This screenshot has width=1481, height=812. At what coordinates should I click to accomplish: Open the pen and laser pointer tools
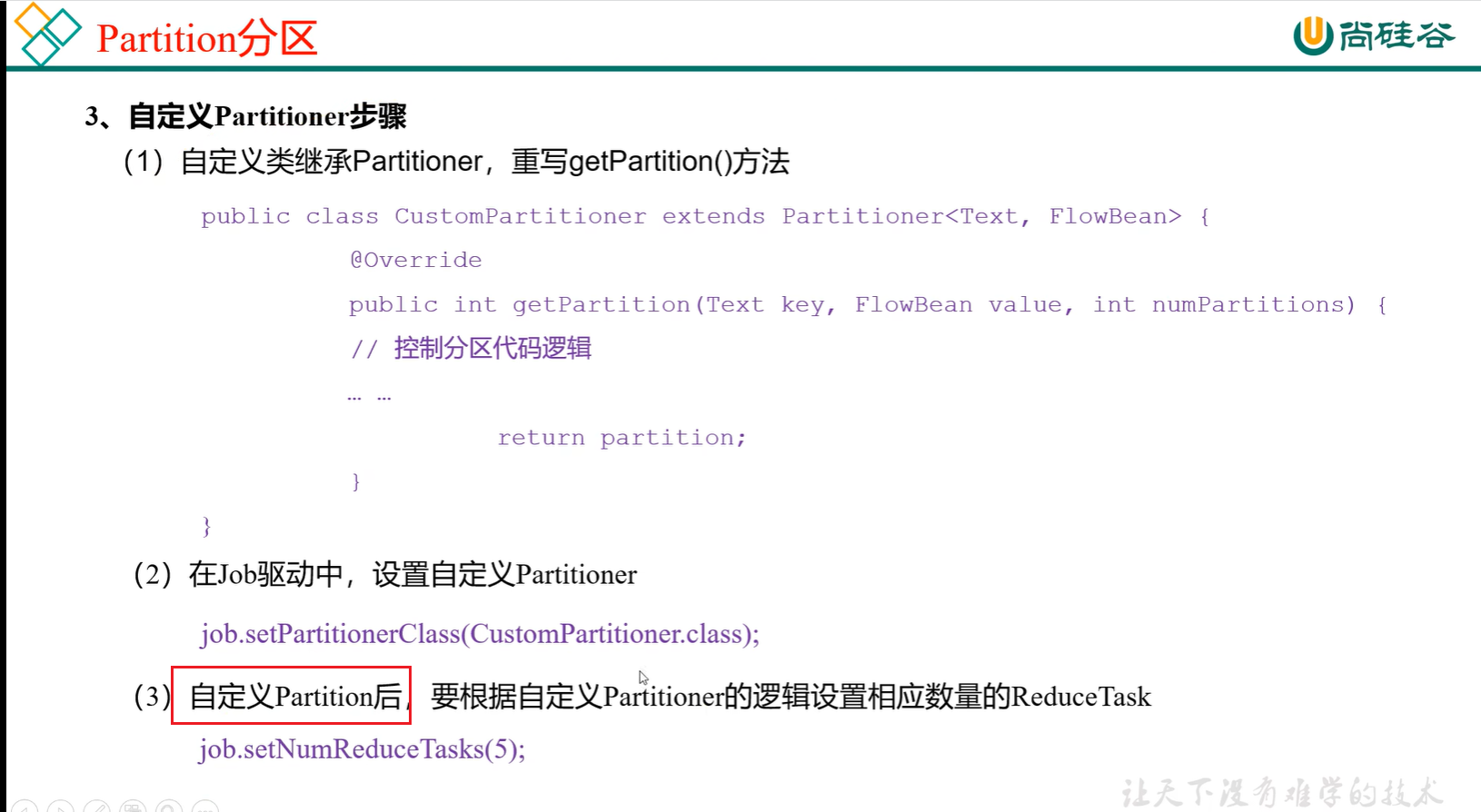click(96, 807)
